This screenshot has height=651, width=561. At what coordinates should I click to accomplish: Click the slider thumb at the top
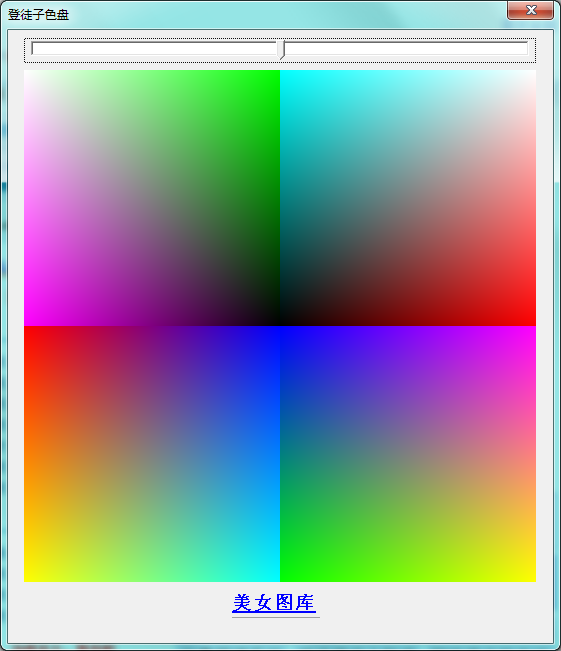click(282, 49)
